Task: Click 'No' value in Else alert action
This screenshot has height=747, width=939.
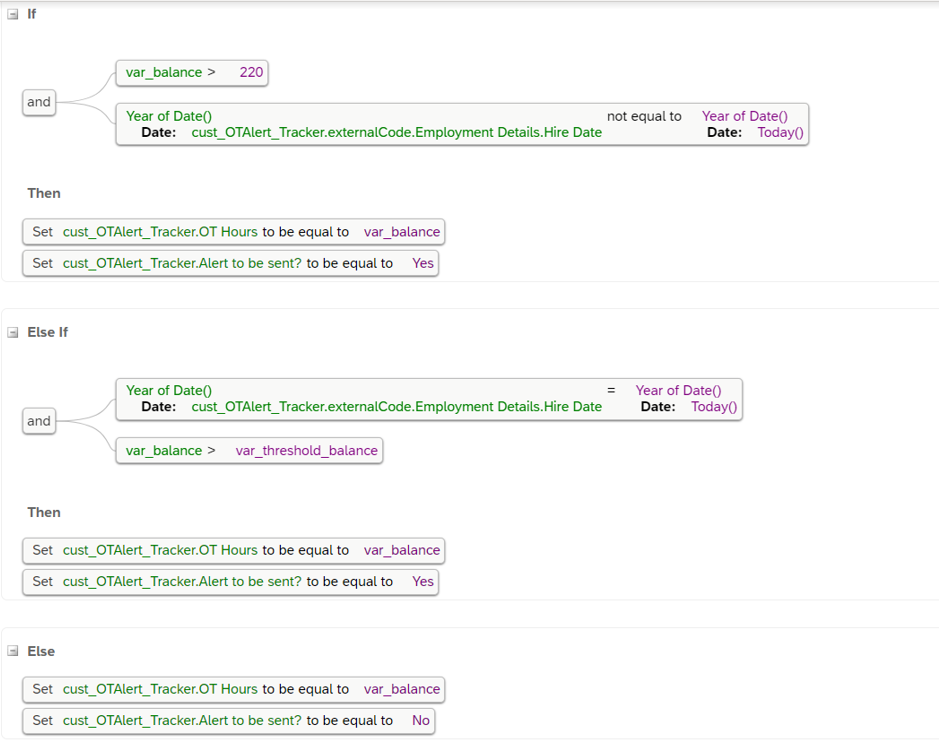Action: pyautogui.click(x=421, y=720)
